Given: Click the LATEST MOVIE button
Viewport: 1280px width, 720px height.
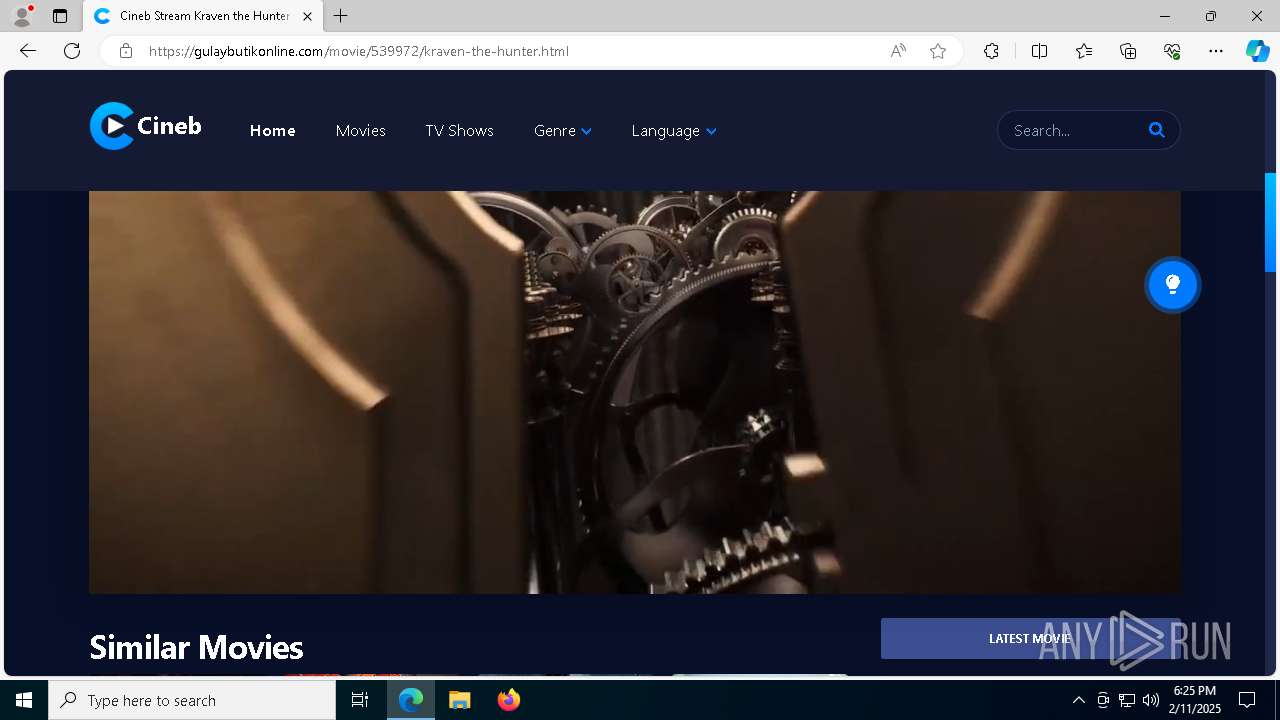Looking at the screenshot, I should pos(1030,638).
